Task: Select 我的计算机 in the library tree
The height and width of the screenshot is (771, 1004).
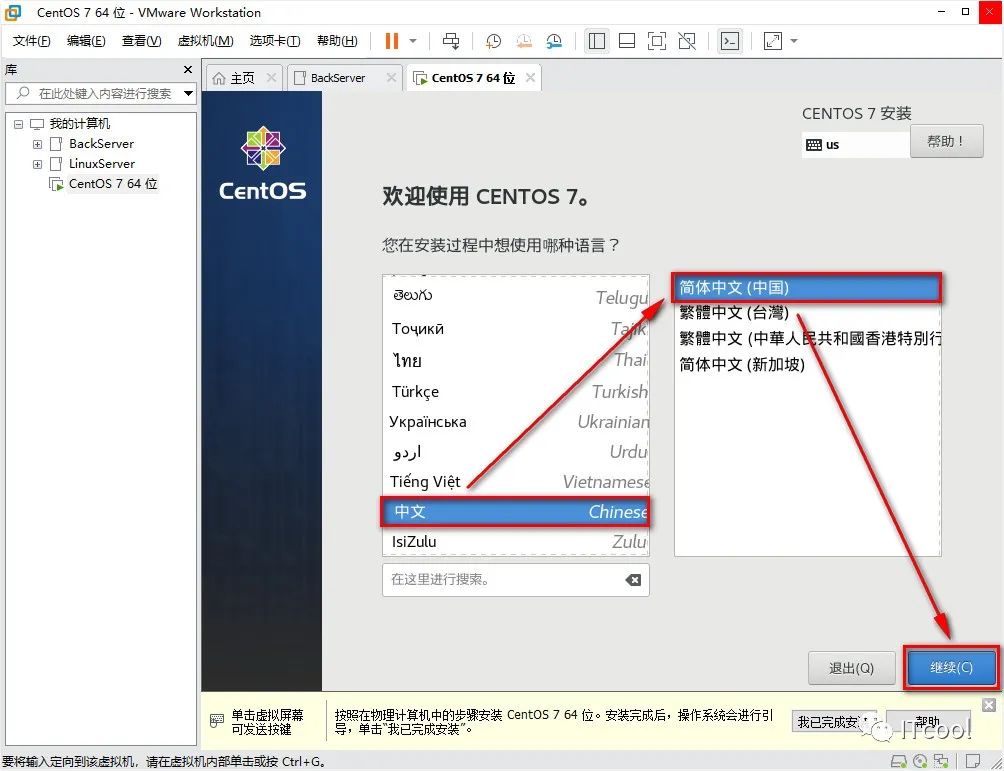Action: (79, 124)
